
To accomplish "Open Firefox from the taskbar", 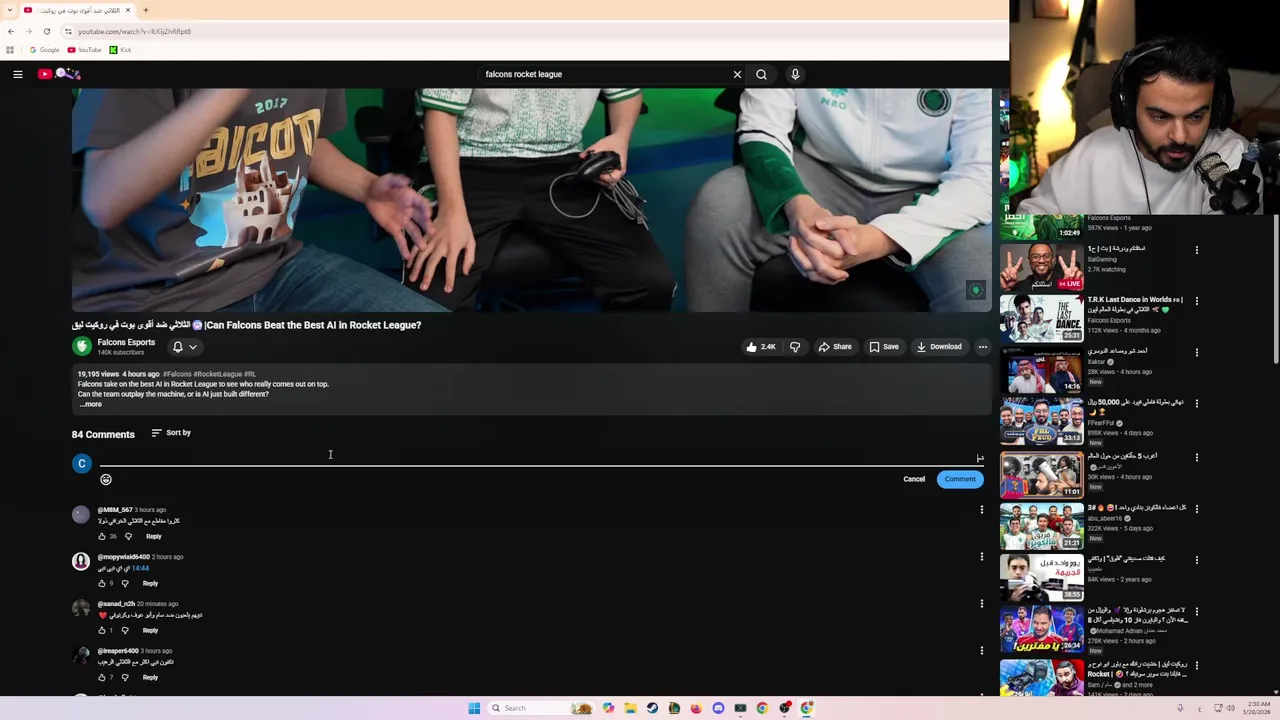I will (x=696, y=708).
